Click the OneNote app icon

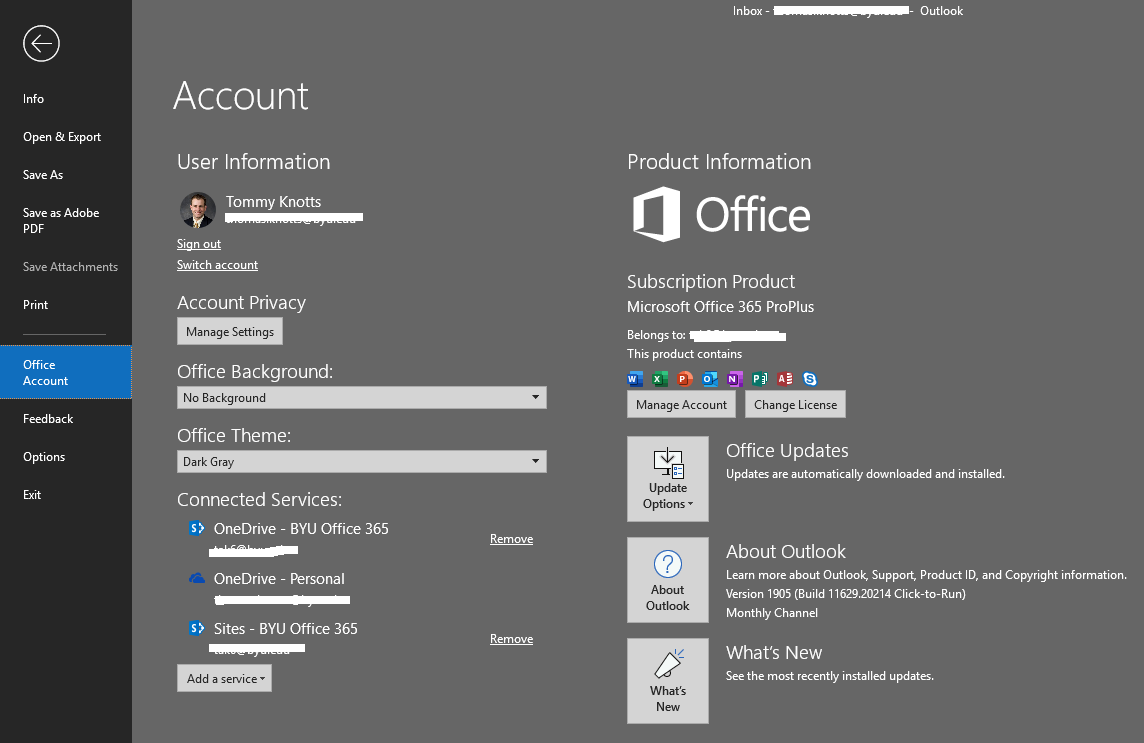735,379
